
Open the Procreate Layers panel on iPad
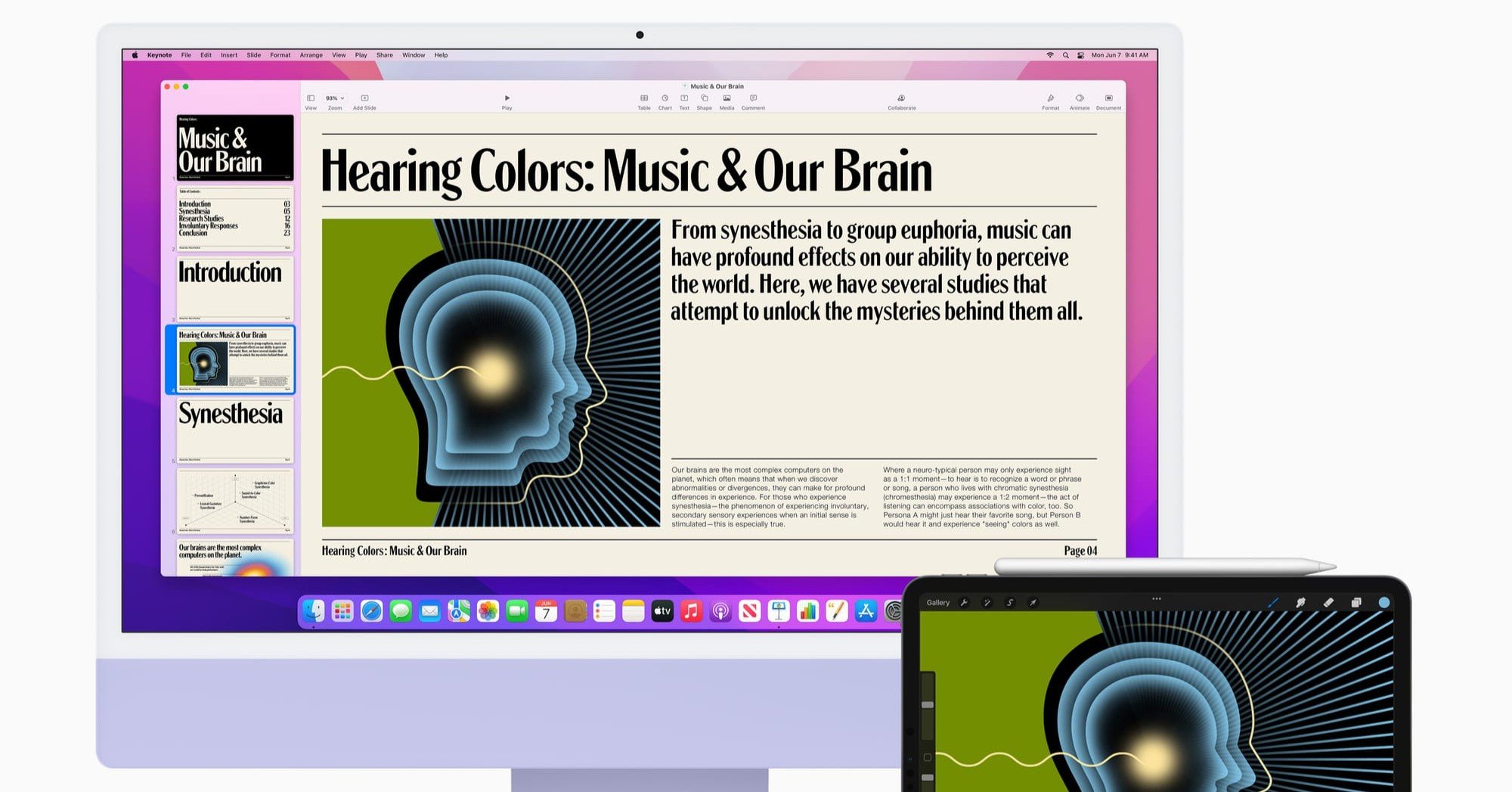tap(1356, 603)
